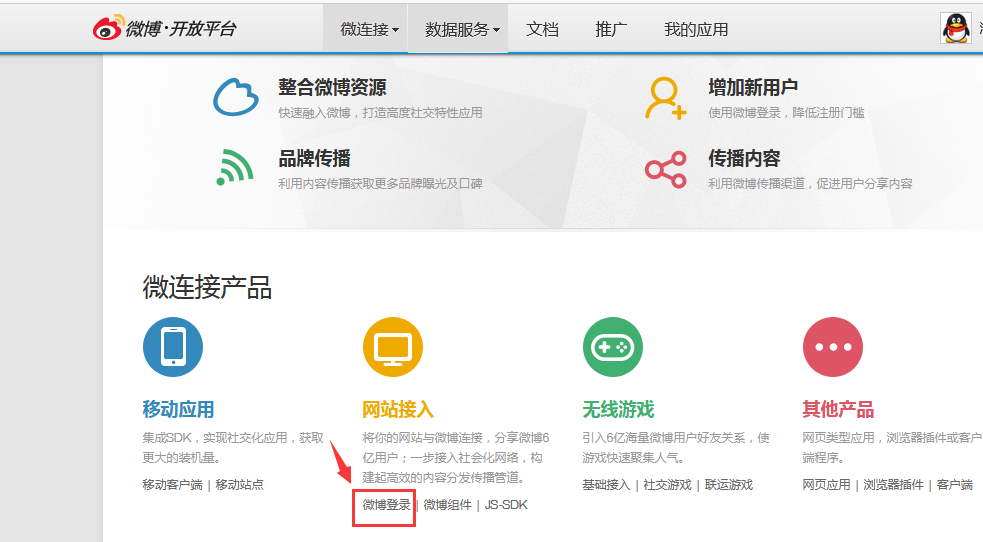Expand the 微连接 dropdown menu
The height and width of the screenshot is (542, 983).
point(369,30)
